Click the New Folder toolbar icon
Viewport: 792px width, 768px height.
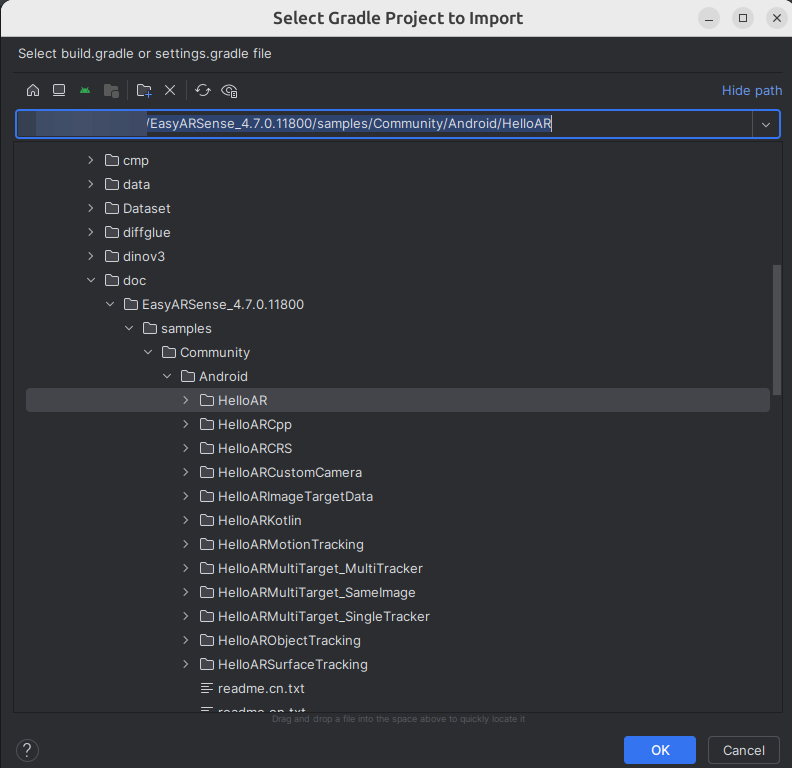[x=144, y=90]
